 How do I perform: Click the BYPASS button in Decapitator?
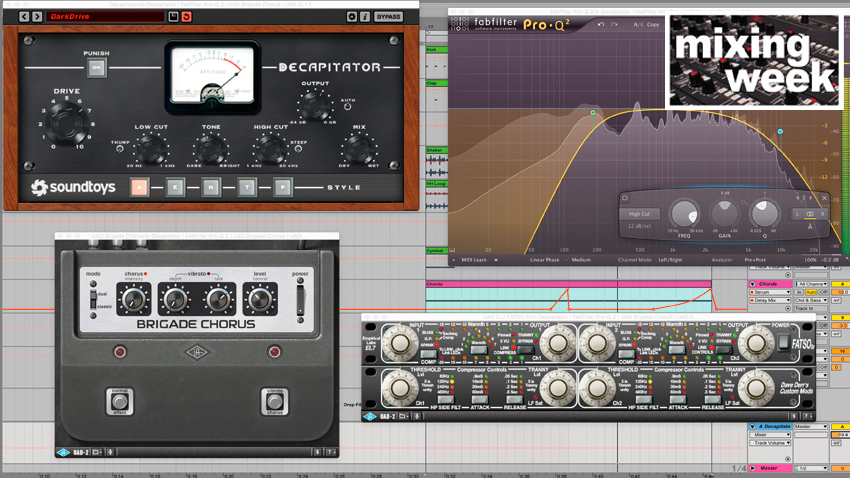388,17
